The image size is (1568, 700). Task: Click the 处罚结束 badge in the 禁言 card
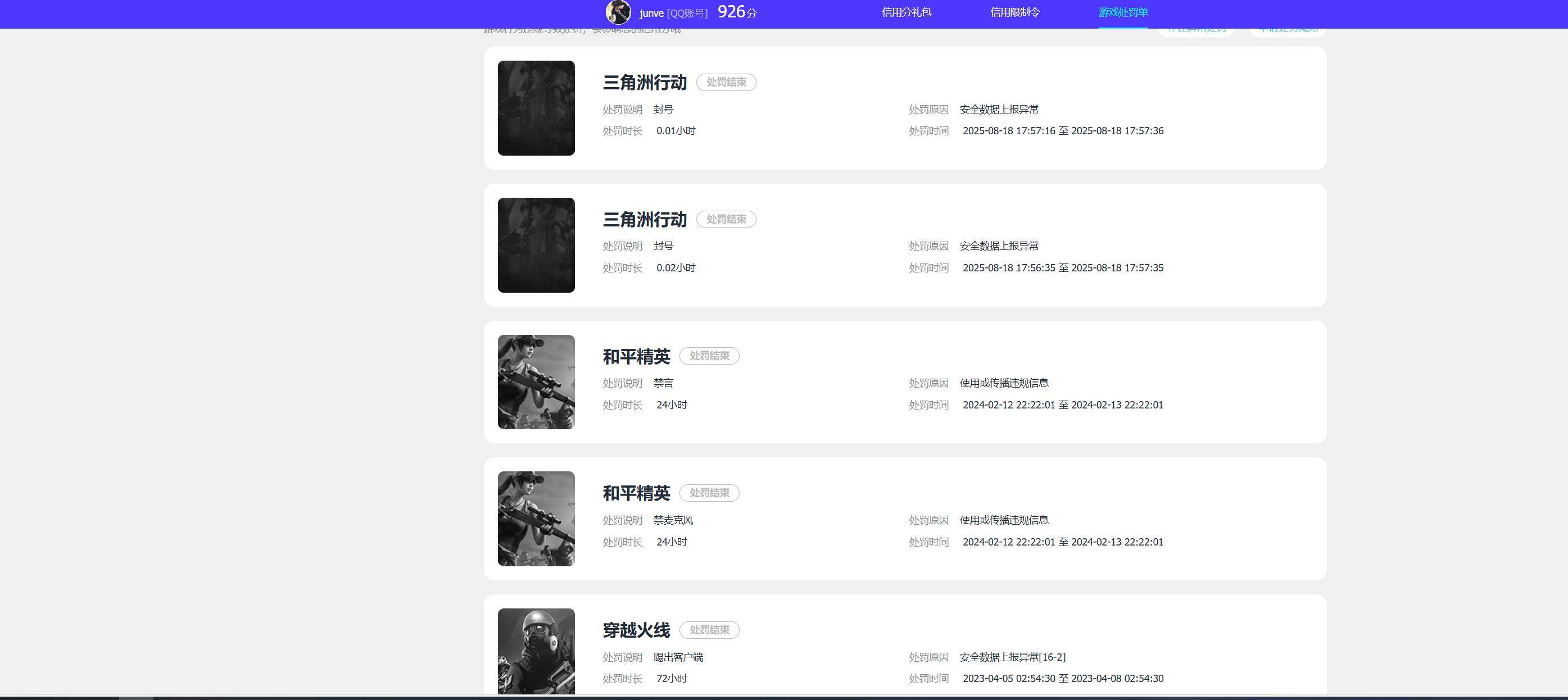point(709,356)
